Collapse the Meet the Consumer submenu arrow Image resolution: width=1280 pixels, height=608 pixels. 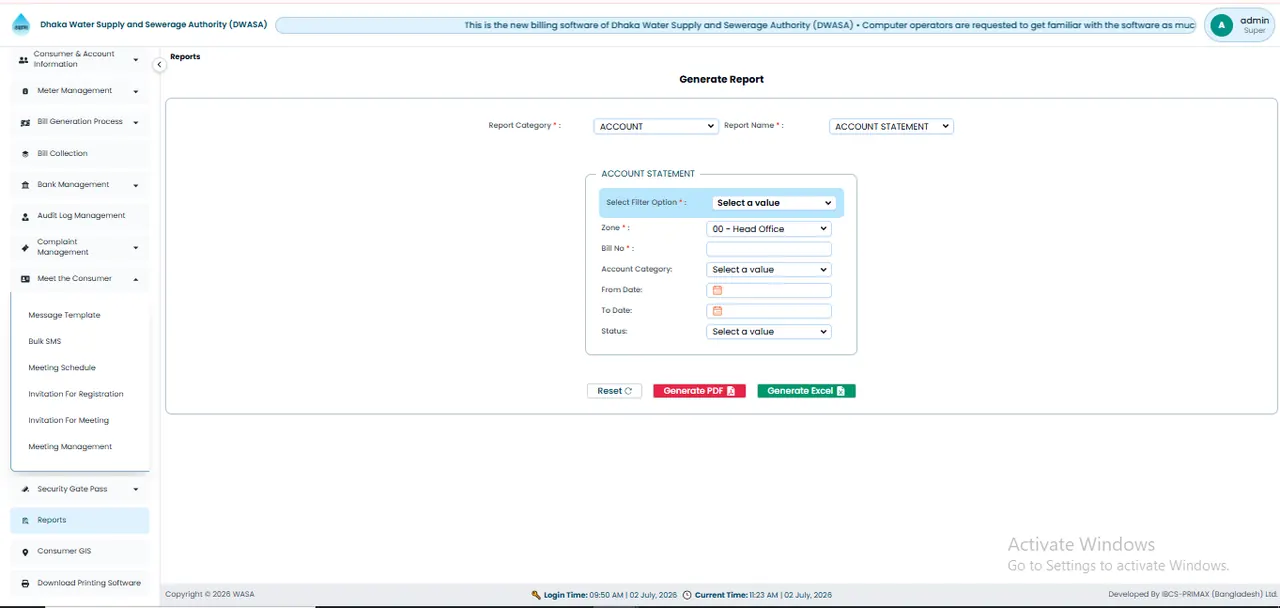click(136, 279)
